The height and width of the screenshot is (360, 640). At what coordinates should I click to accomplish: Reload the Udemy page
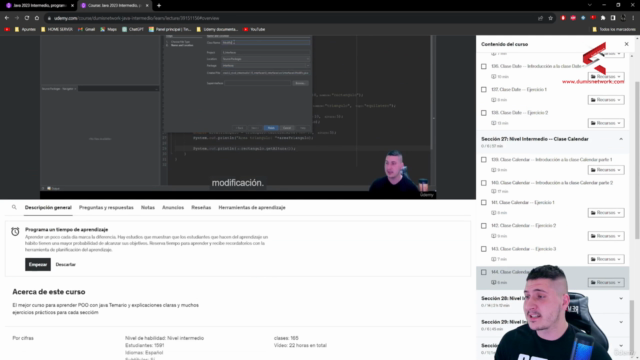click(27, 18)
